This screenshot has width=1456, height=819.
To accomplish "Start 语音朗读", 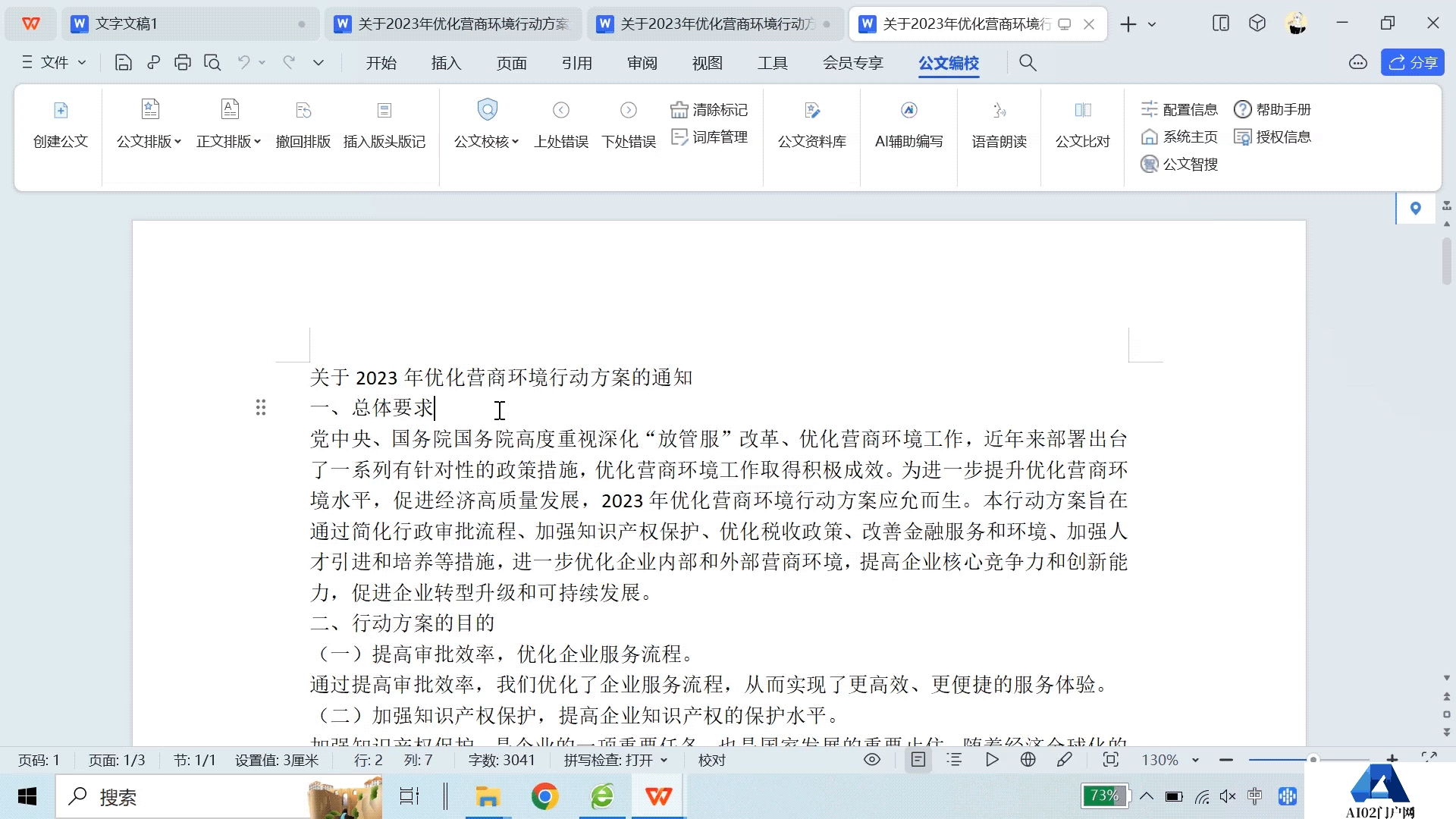I will point(999,126).
